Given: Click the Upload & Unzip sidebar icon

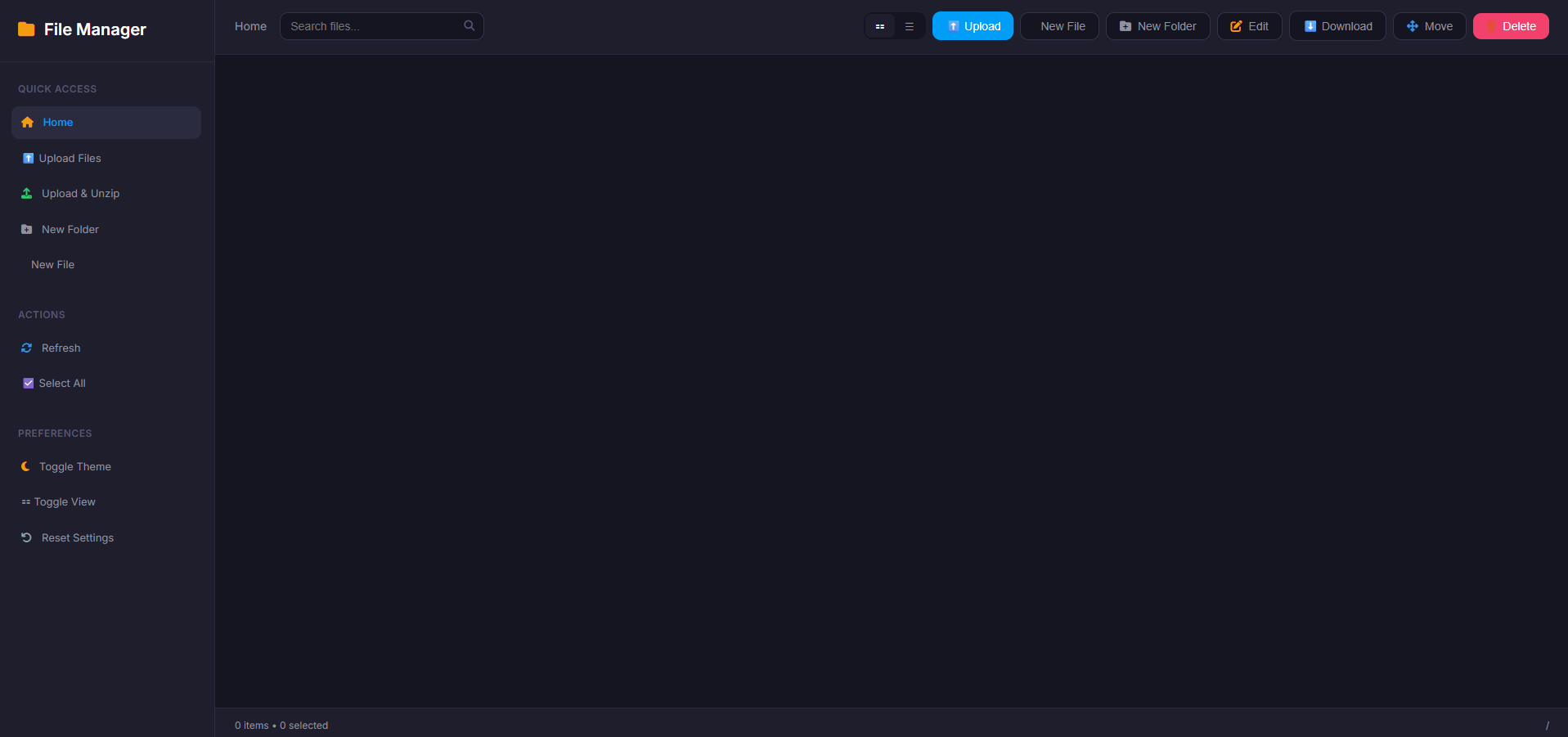Looking at the screenshot, I should pos(27,194).
